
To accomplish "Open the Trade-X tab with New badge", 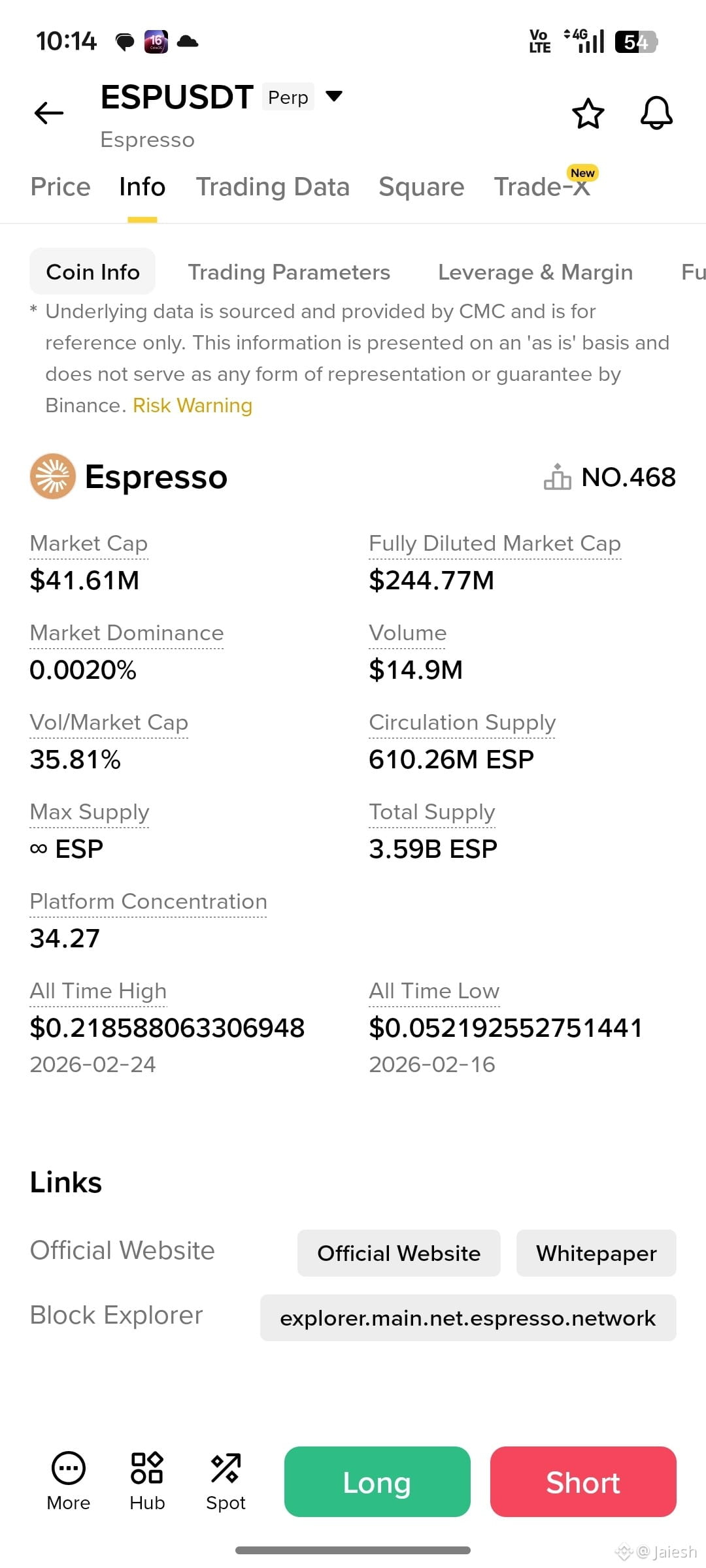I will pyautogui.click(x=543, y=186).
